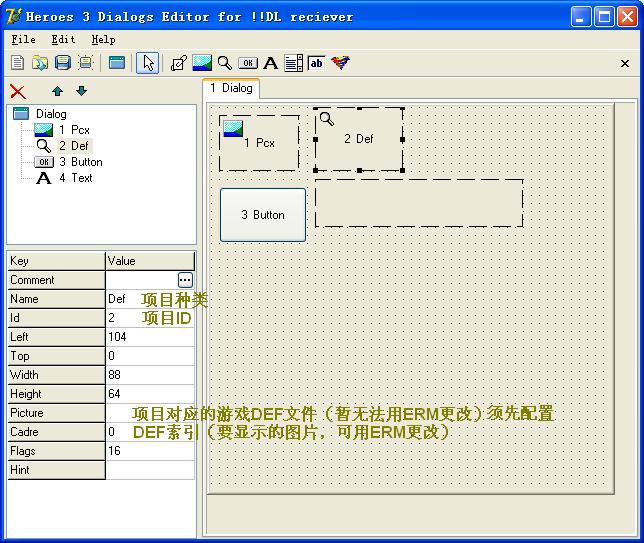Click the Comment value field

[x=142, y=280]
